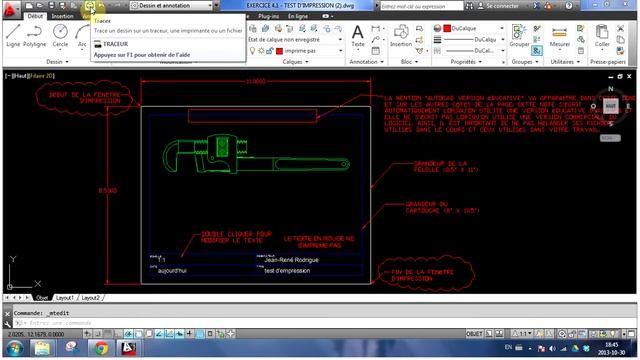Open the Windows Start button
Screen dimensions: 640x360
tap(14, 348)
